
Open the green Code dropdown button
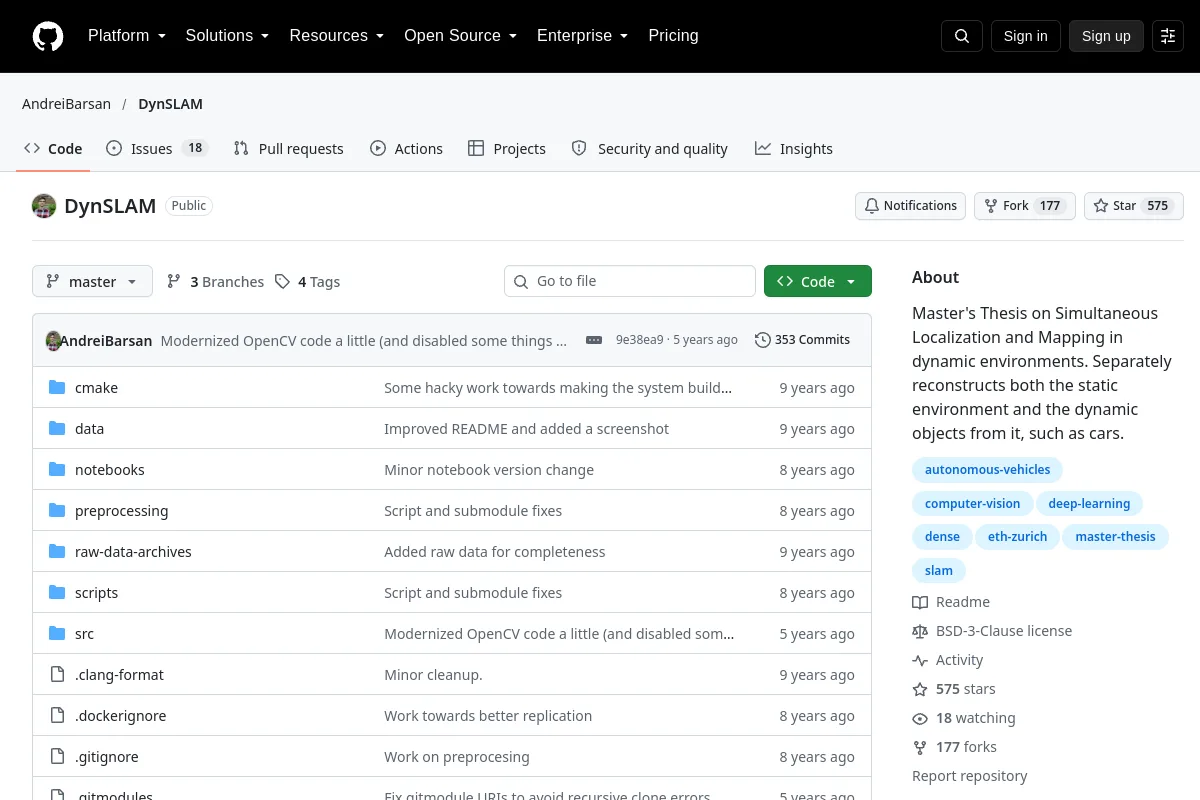click(x=818, y=282)
